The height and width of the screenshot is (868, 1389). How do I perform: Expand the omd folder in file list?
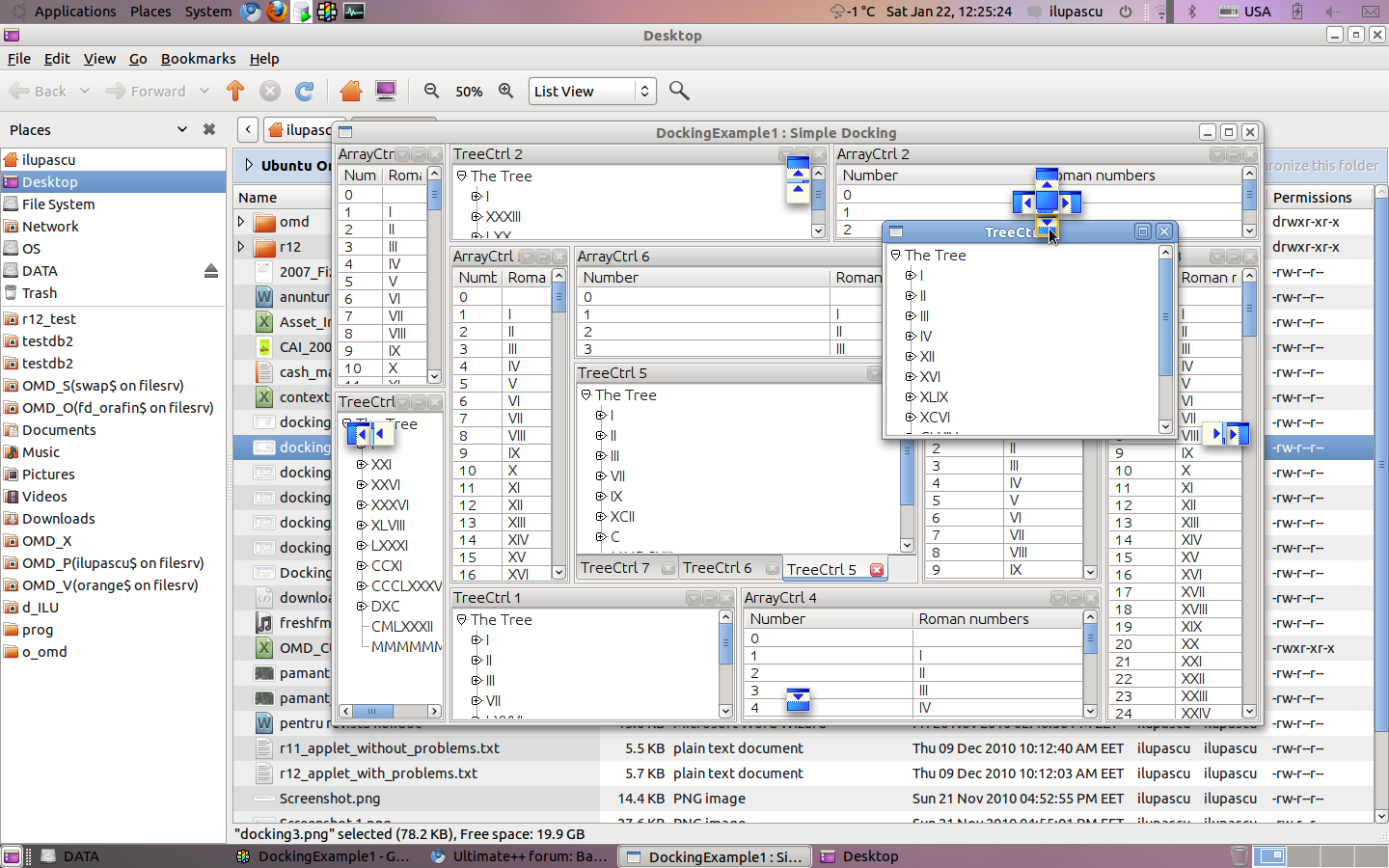pyautogui.click(x=241, y=222)
